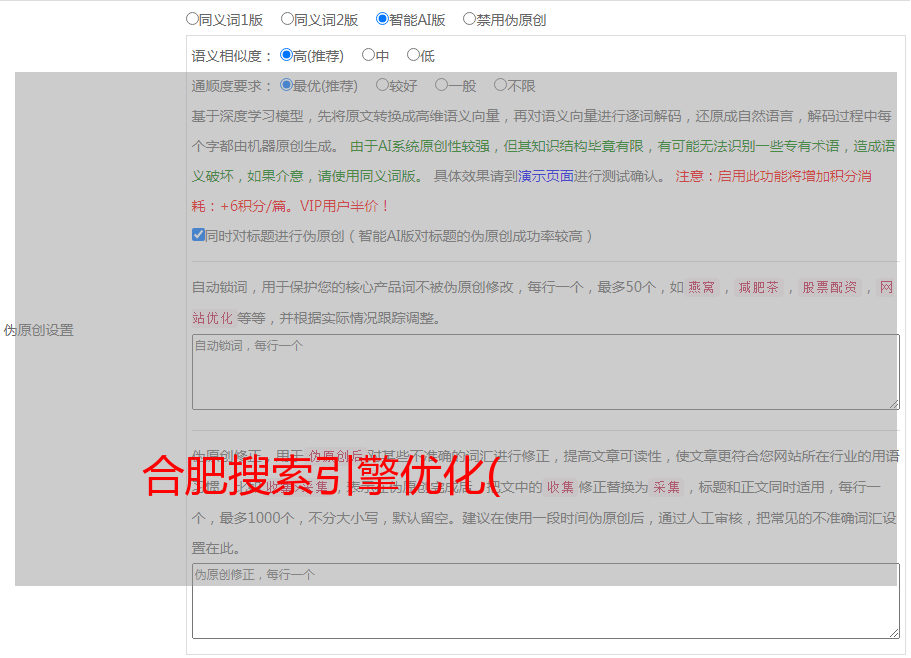Viewport: 911px width, 658px height.
Task: Set 语义相似度 to 中
Action: (369, 55)
